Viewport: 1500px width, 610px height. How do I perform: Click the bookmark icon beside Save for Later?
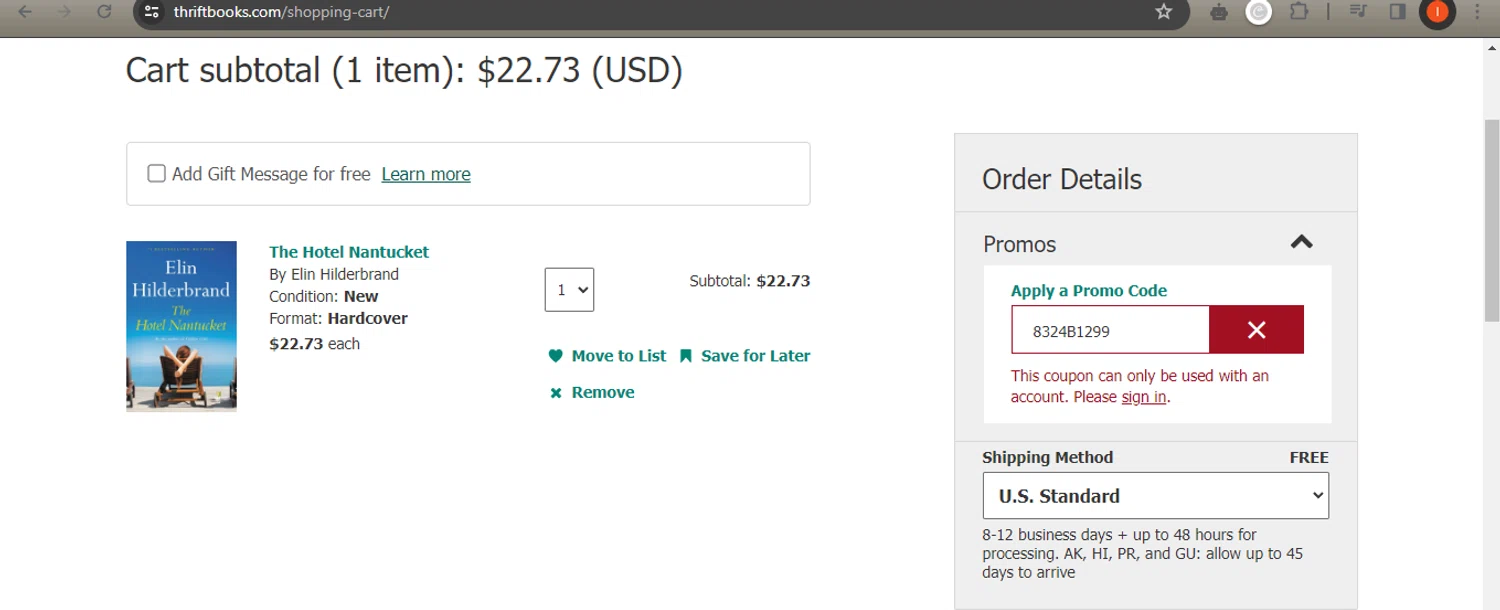686,356
